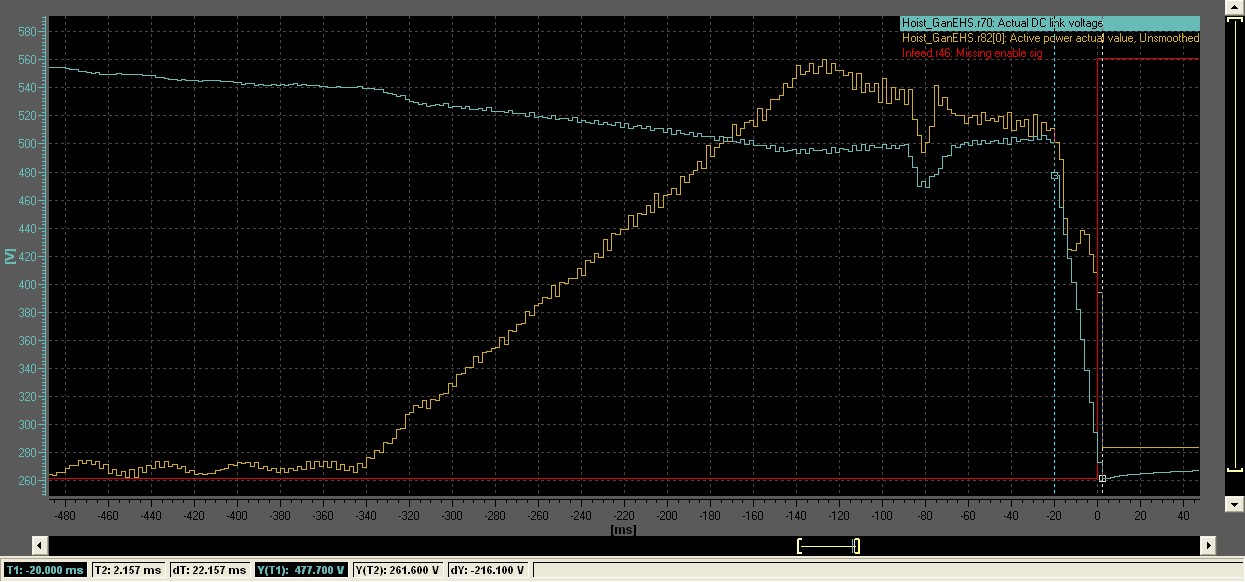The image size is (1245, 582).
Task: Click the 400 tick label on voltage axis
Action: [x=27, y=285]
